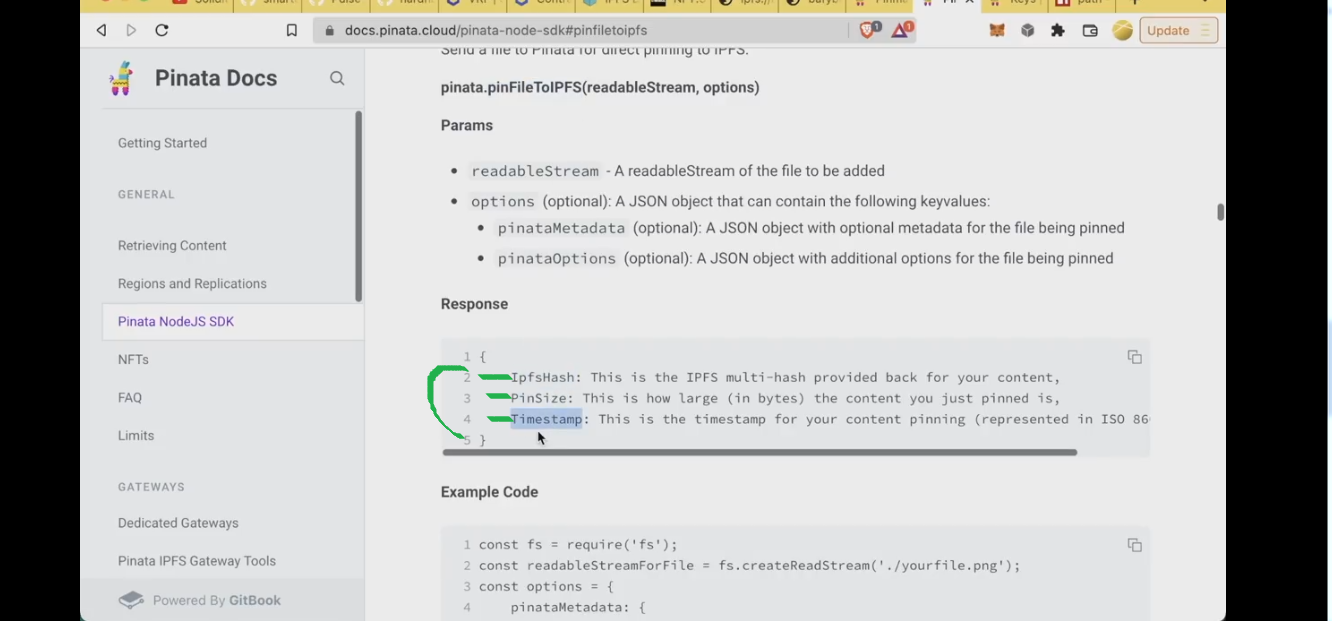The height and width of the screenshot is (621, 1332).
Task: Open the NFTs sidebar page
Action: [133, 359]
